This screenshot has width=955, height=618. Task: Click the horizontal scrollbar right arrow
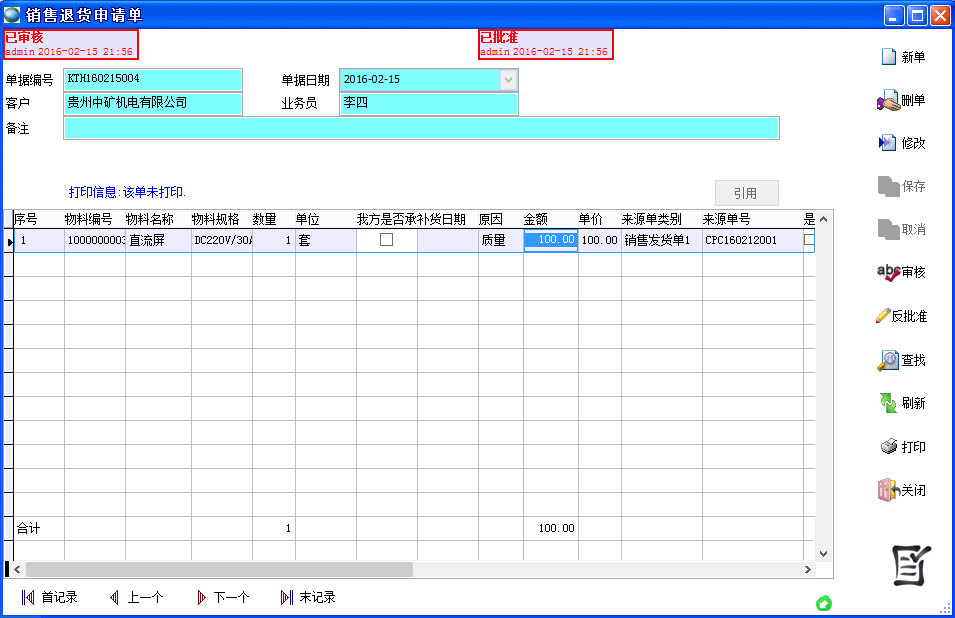[x=807, y=569]
